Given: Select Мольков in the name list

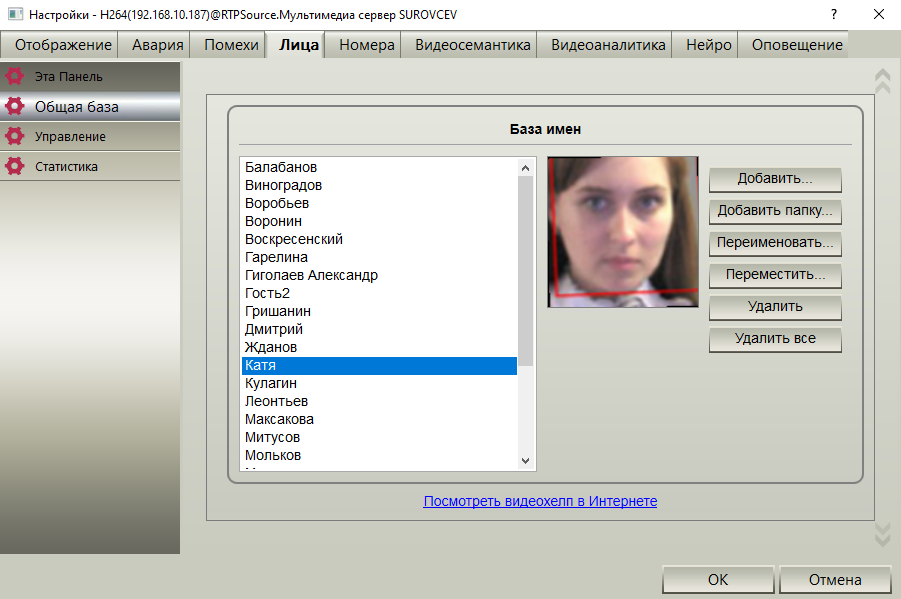Looking at the screenshot, I should coord(379,455).
